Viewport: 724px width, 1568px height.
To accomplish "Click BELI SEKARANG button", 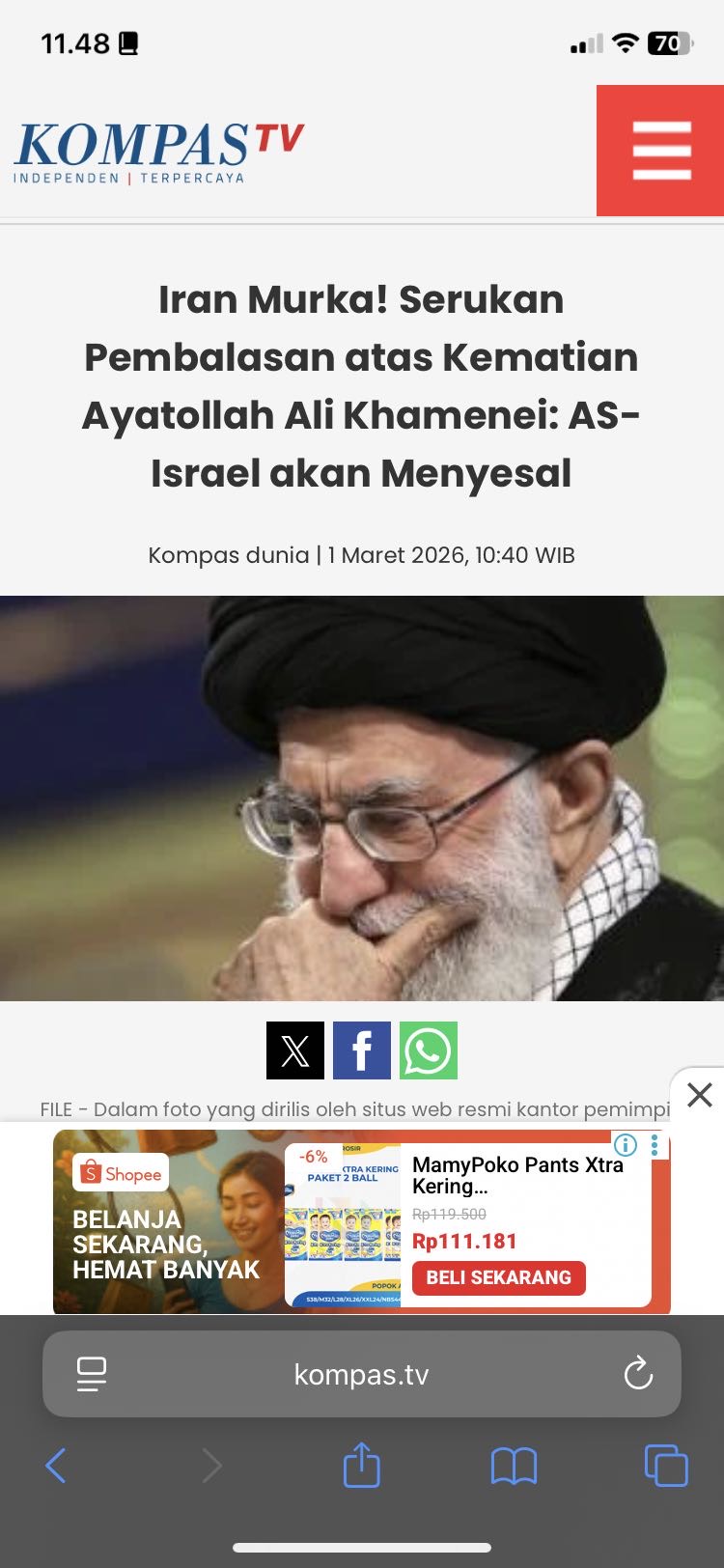I will 499,1277.
